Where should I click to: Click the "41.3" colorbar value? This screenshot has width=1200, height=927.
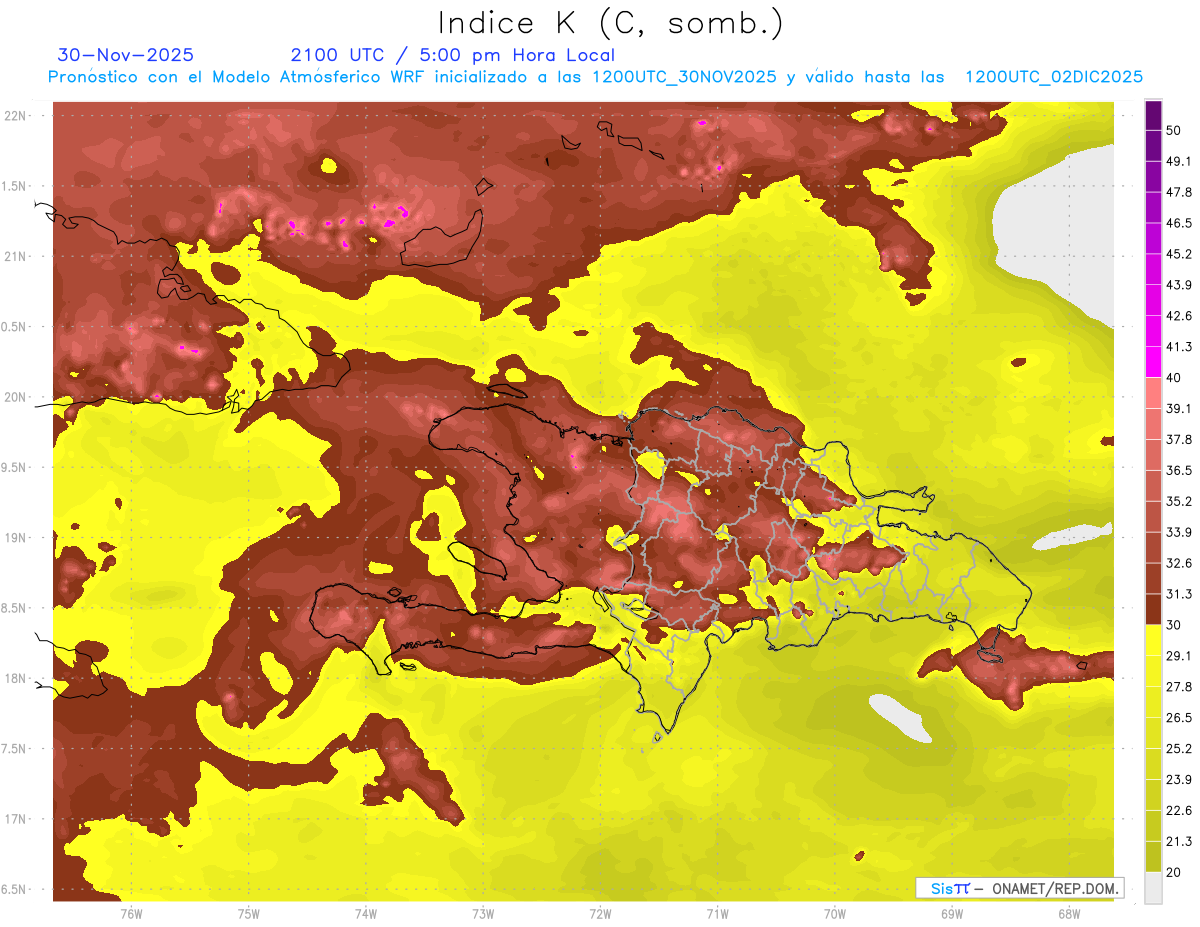[1179, 347]
